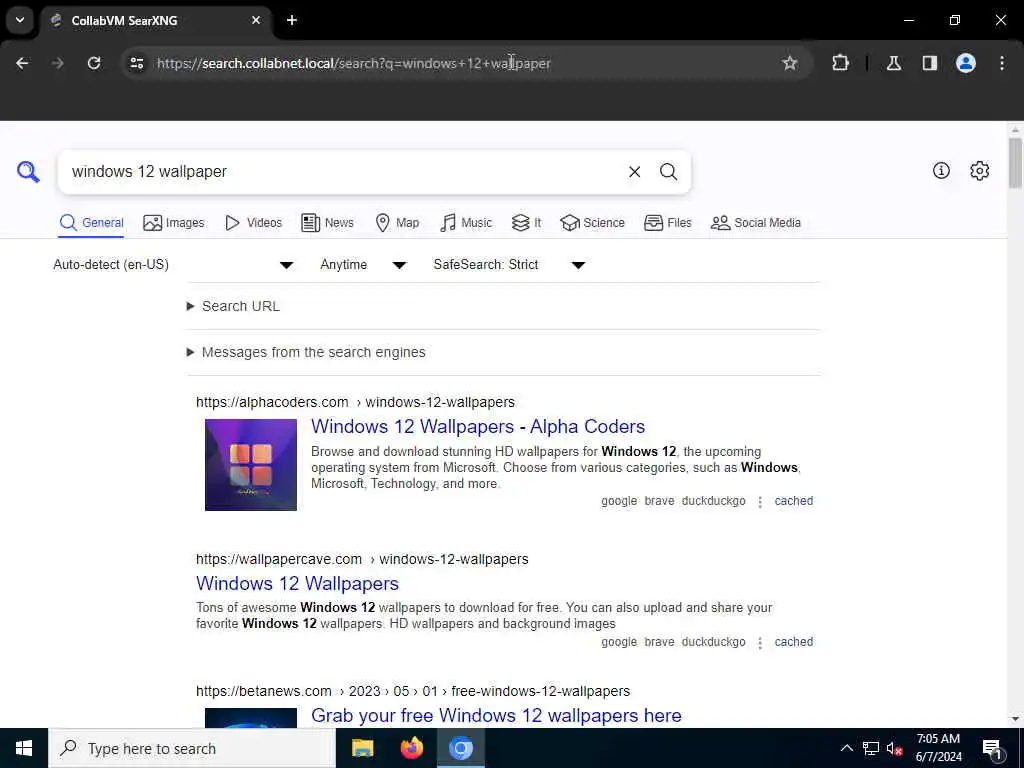
Task: Expand Messages from the search engines
Action: click(x=306, y=352)
